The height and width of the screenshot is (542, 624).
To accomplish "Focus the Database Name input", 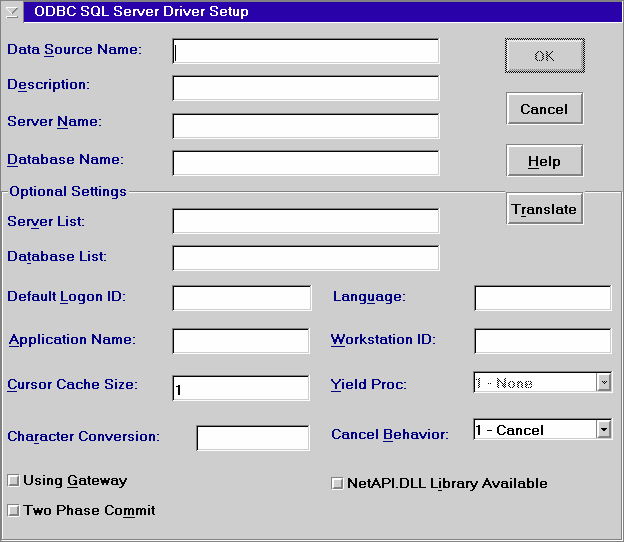I will pos(306,163).
